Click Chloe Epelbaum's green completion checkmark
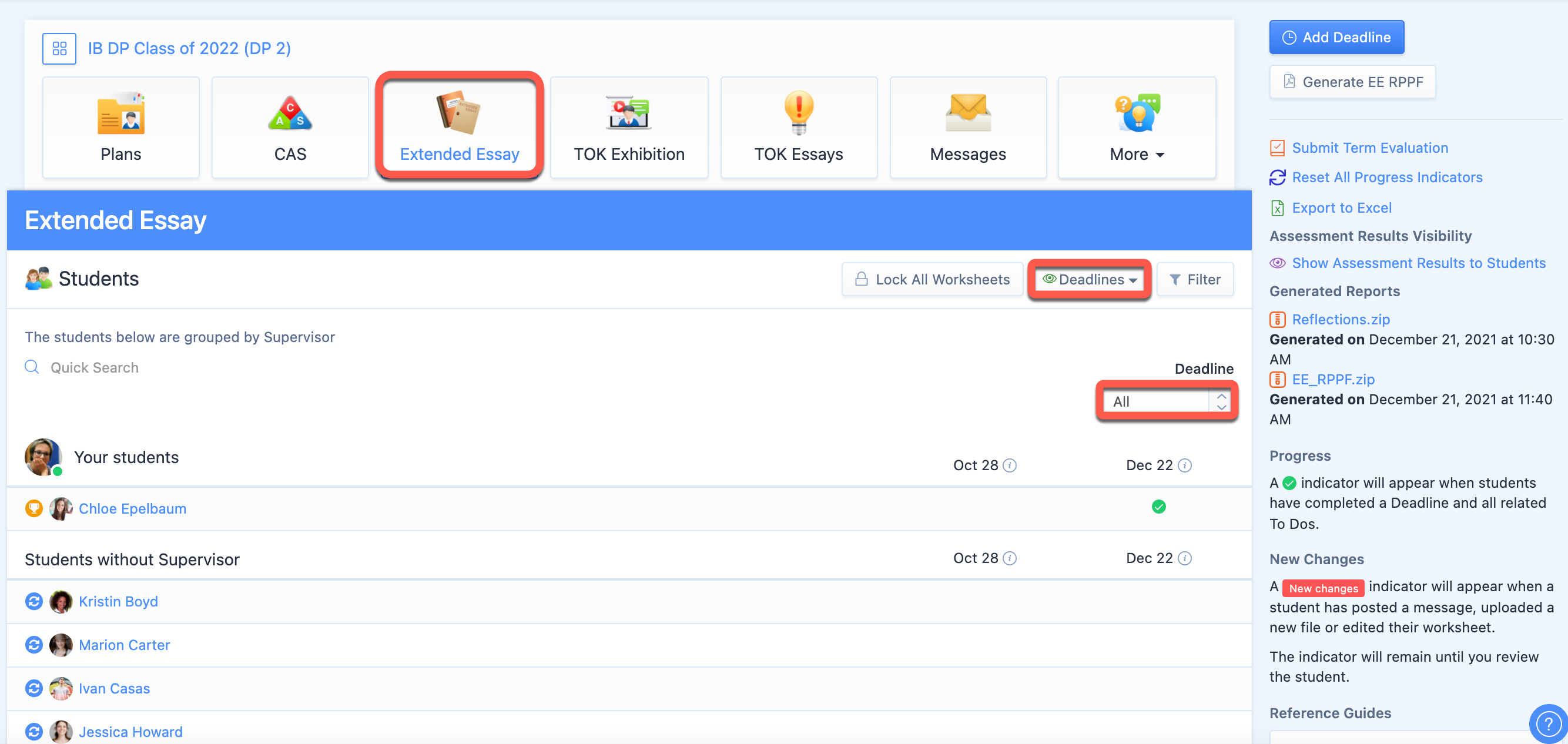Screen dimensions: 1568x744 1158,507
